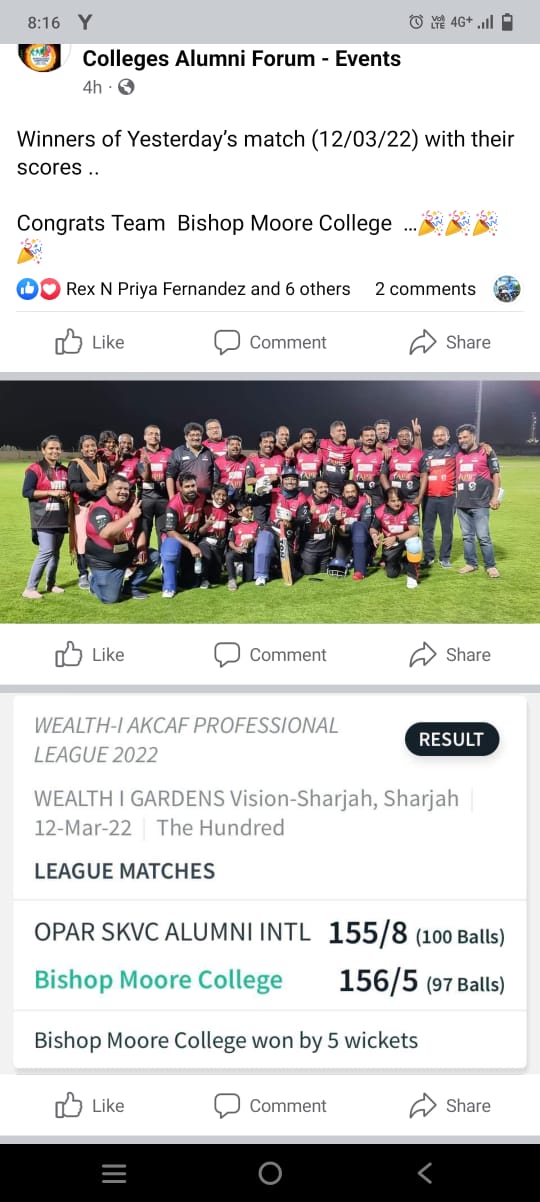Tap the commenter avatar next to 2 comments
540x1202 pixels.
tap(507, 289)
